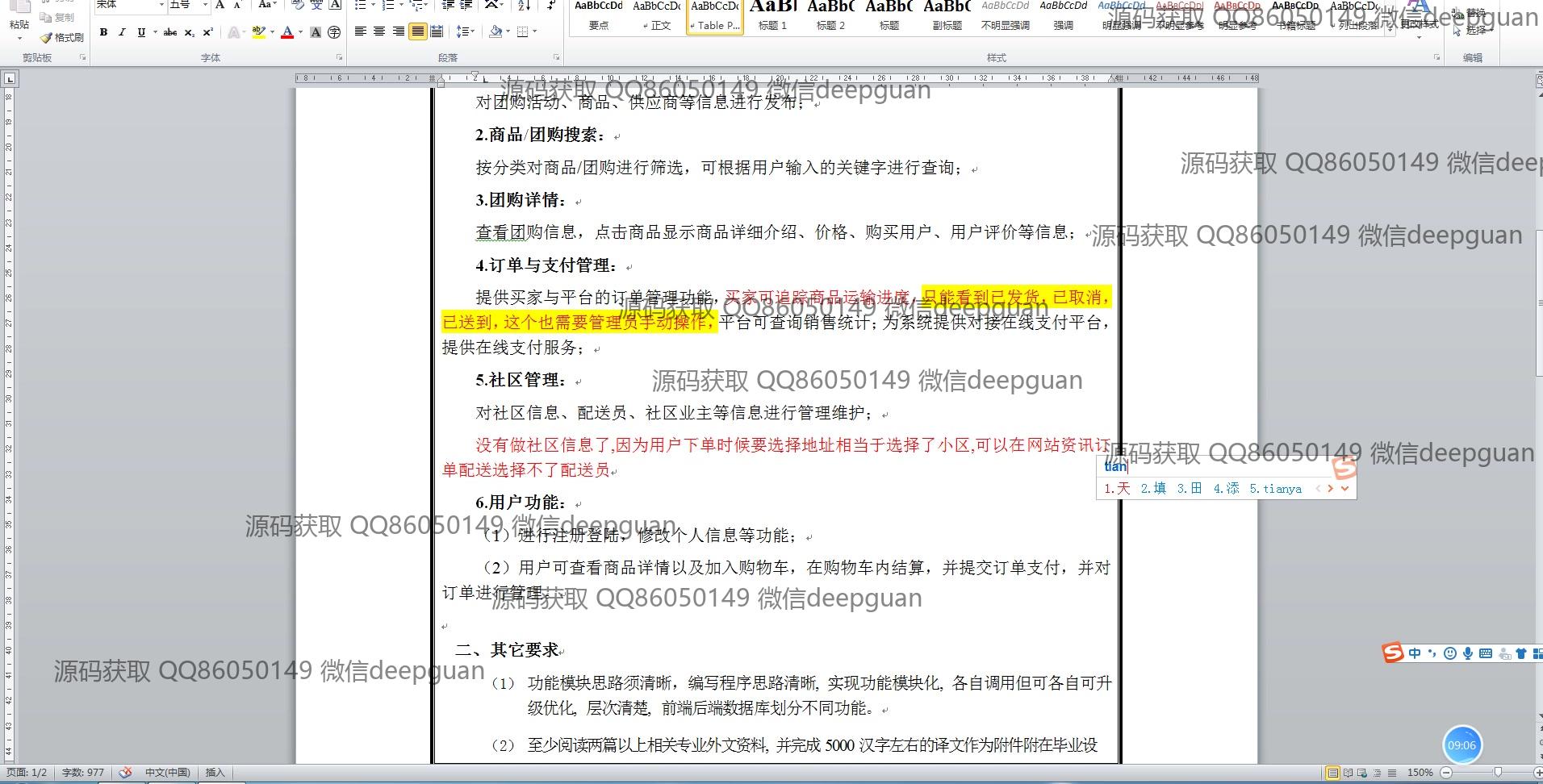Expand the Font dialog launcher
This screenshot has width=1543, height=784.
[339, 58]
